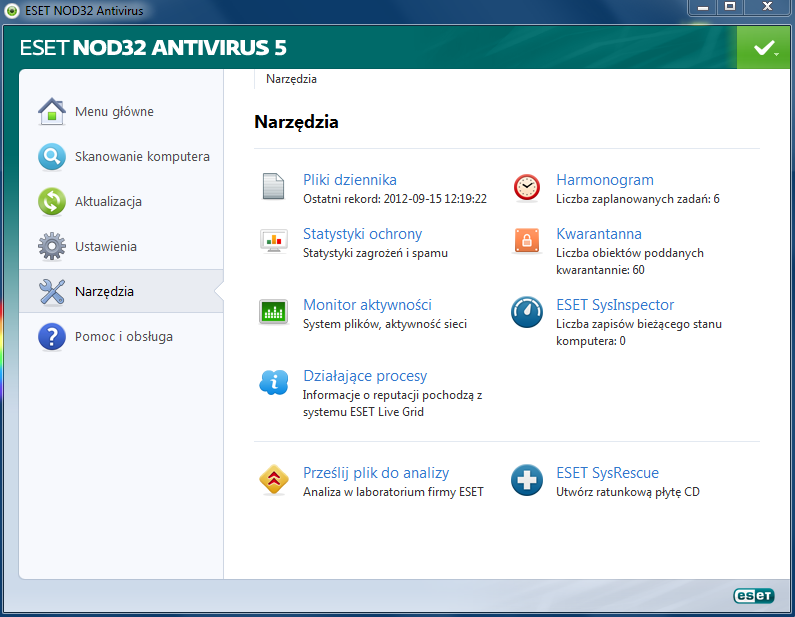Image resolution: width=795 pixels, height=617 pixels.
Task: Click the Kwarantanna orange lock icon
Action: [x=527, y=240]
